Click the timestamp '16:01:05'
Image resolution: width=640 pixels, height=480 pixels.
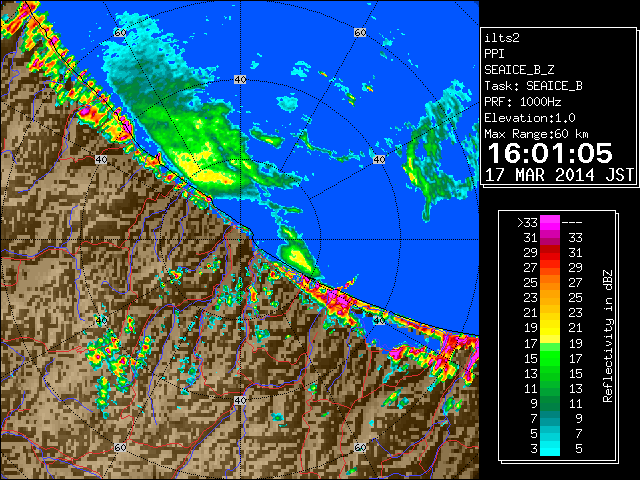click(x=550, y=153)
